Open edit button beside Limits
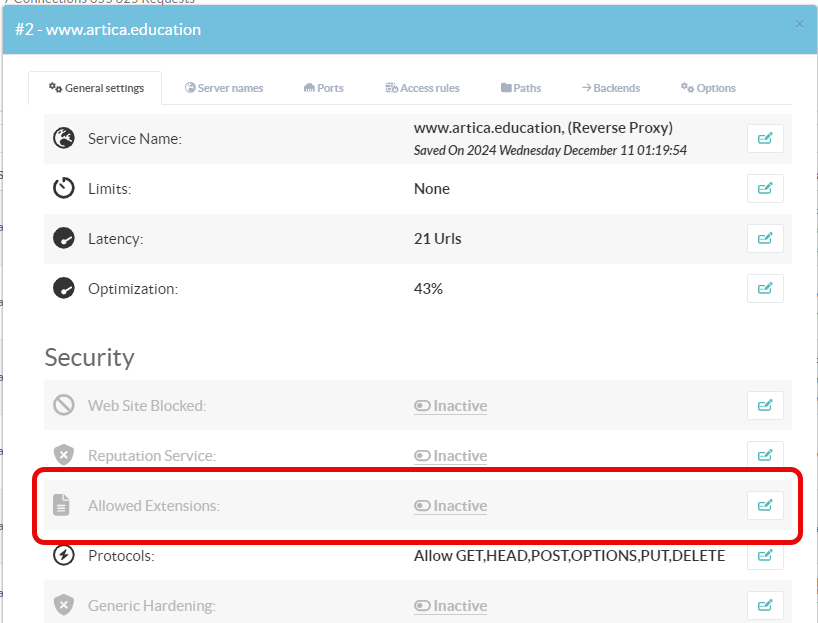 [x=765, y=188]
